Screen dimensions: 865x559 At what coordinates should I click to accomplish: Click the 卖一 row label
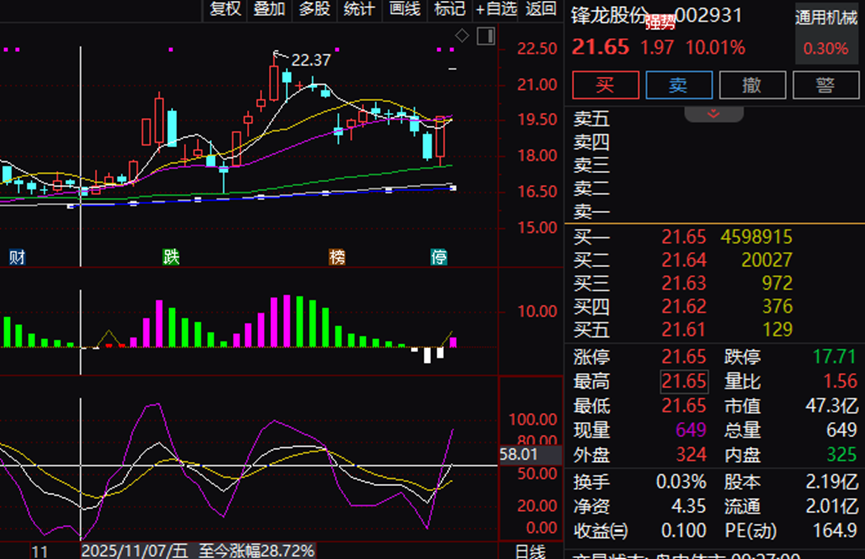click(x=591, y=211)
